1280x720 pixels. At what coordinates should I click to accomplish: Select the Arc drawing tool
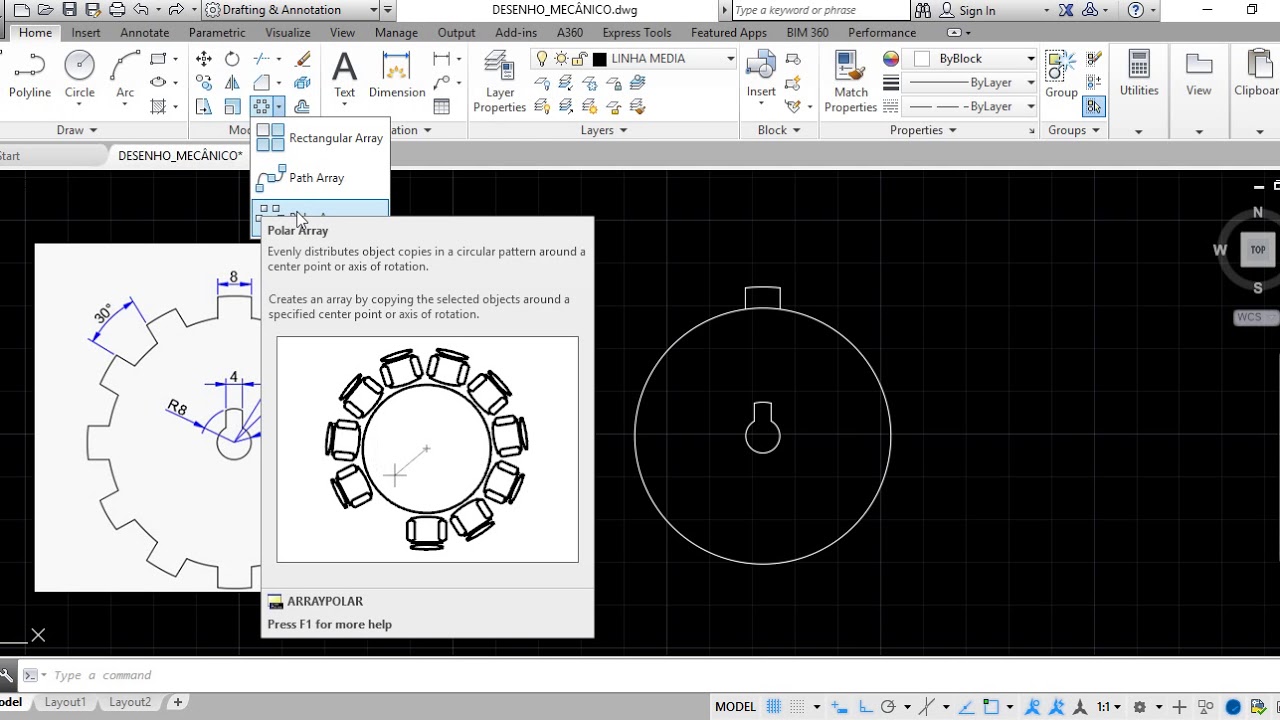[125, 76]
